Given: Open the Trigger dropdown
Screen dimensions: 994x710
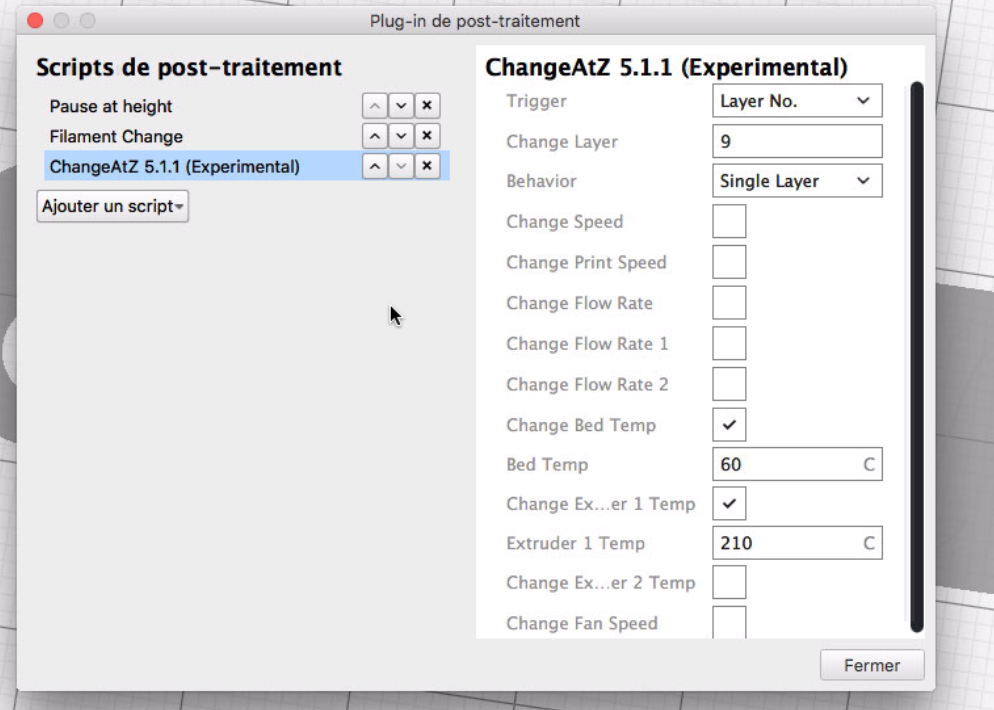Looking at the screenshot, I should (797, 101).
